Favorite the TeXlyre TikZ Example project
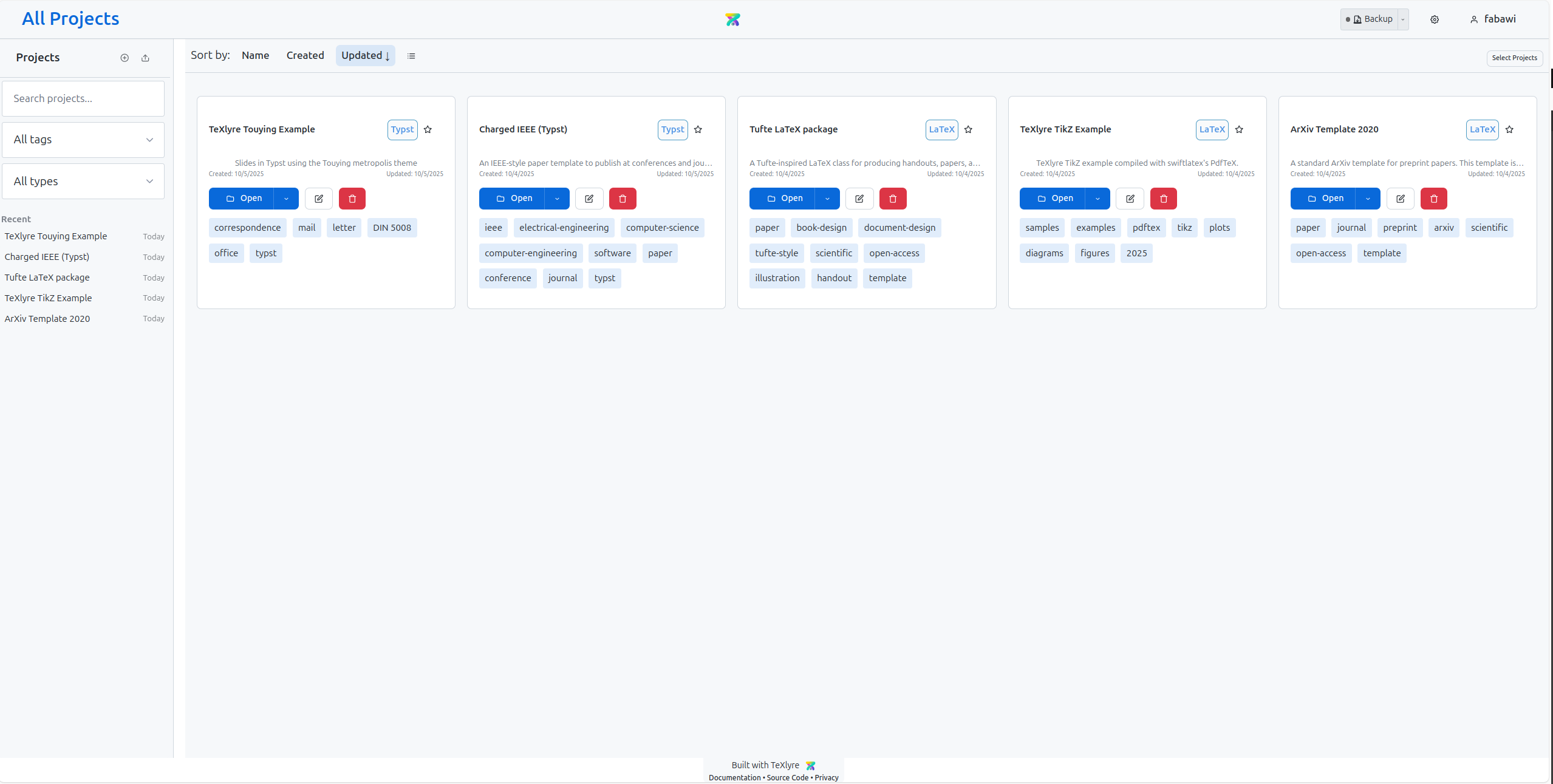The height and width of the screenshot is (784, 1553). [1239, 129]
